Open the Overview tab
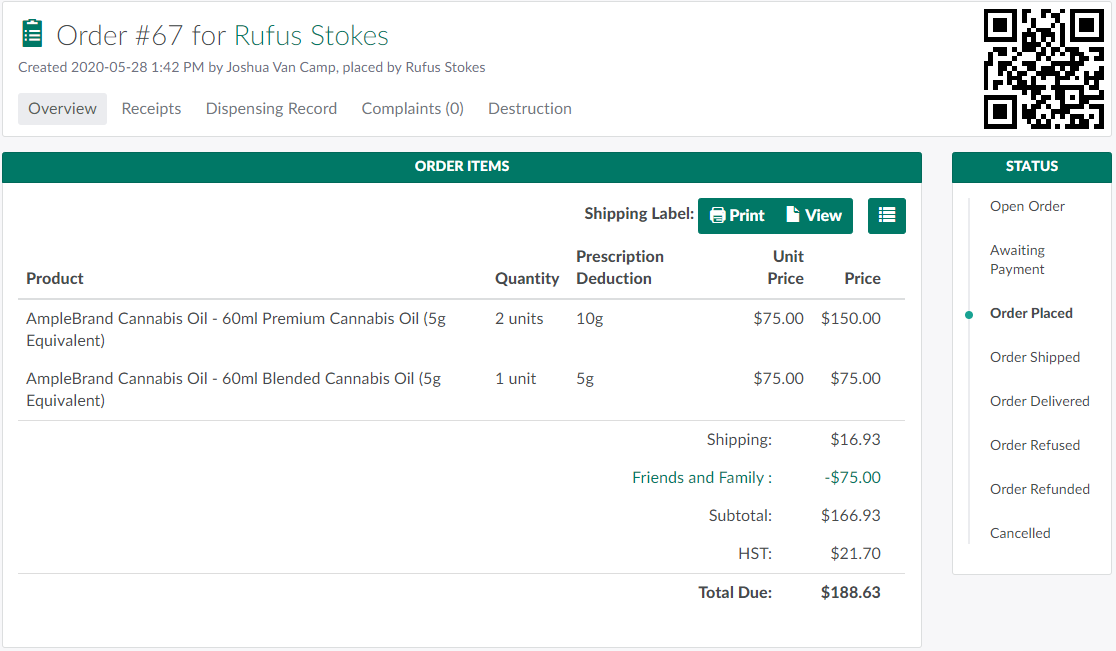The image size is (1116, 651). tap(62, 109)
